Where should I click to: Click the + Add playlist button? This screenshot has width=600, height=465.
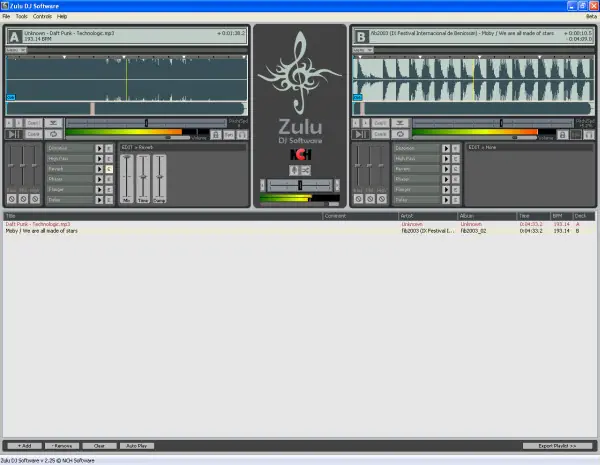click(x=24, y=446)
